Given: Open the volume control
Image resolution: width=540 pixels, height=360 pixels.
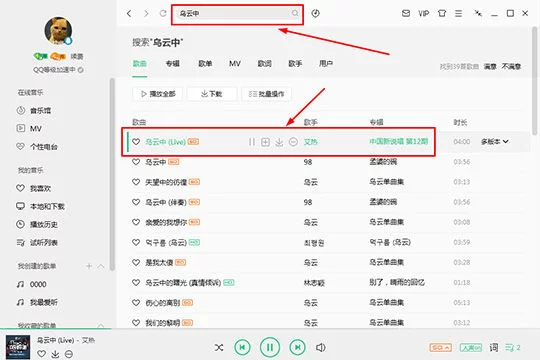Looking at the screenshot, I should pyautogui.click(x=321, y=348).
